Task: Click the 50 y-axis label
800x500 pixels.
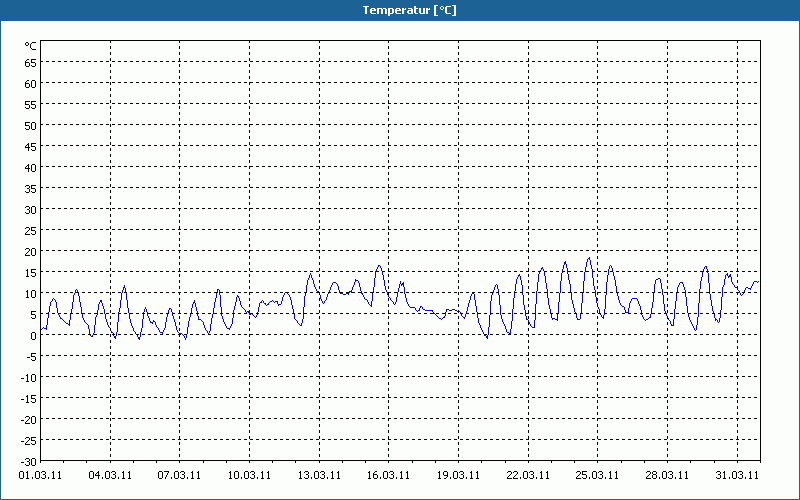Action: pos(31,126)
